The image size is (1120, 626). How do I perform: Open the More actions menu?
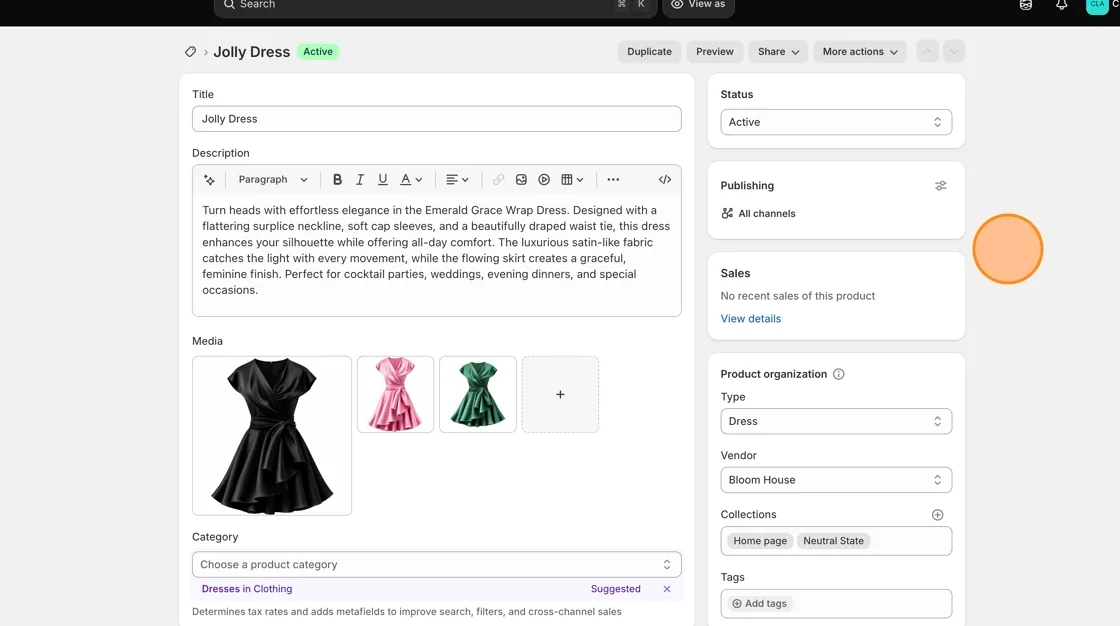[x=860, y=51]
